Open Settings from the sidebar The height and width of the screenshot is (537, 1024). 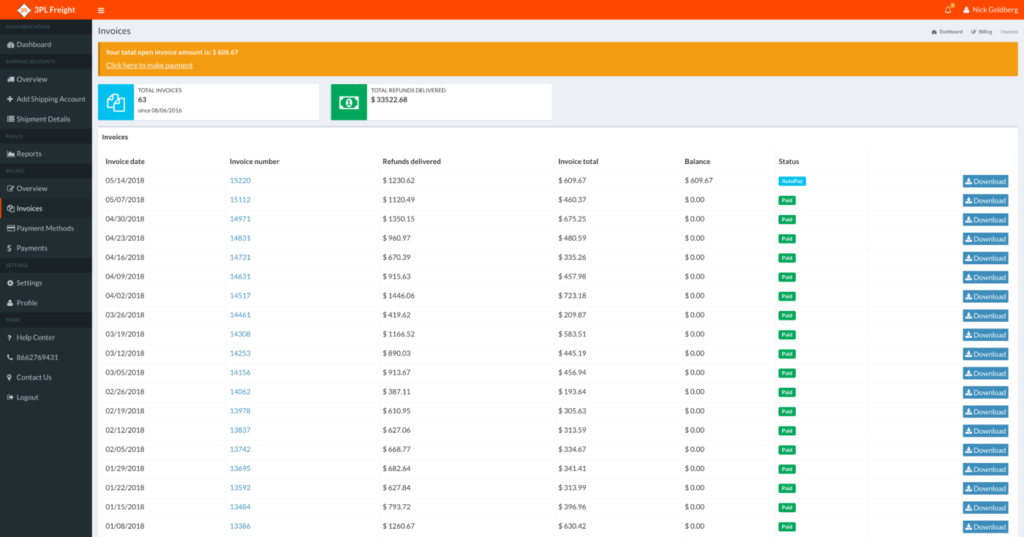(x=29, y=283)
